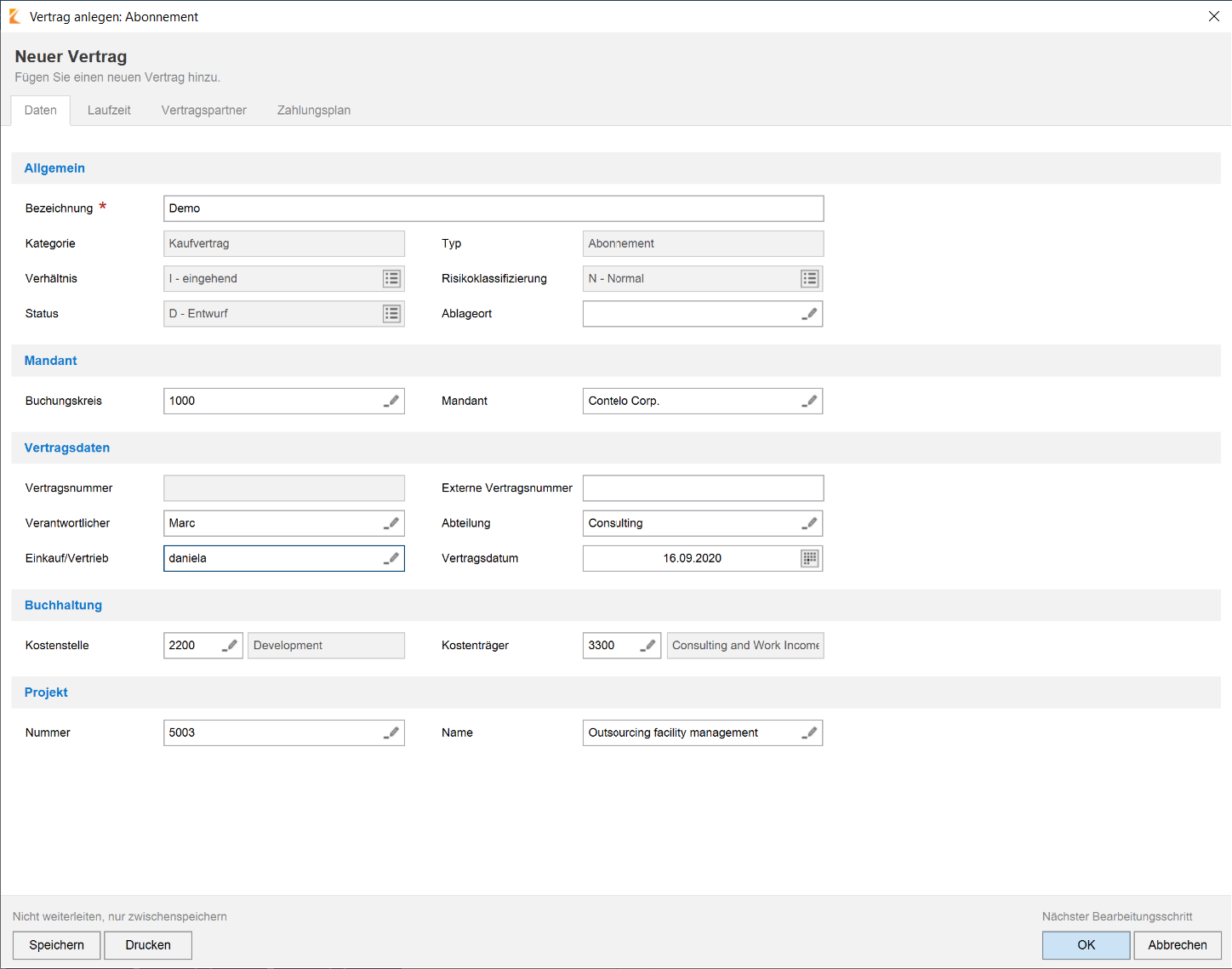Click pencil icon in Einkauf/Vertrieb field
This screenshot has width=1232, height=969.
(x=391, y=558)
